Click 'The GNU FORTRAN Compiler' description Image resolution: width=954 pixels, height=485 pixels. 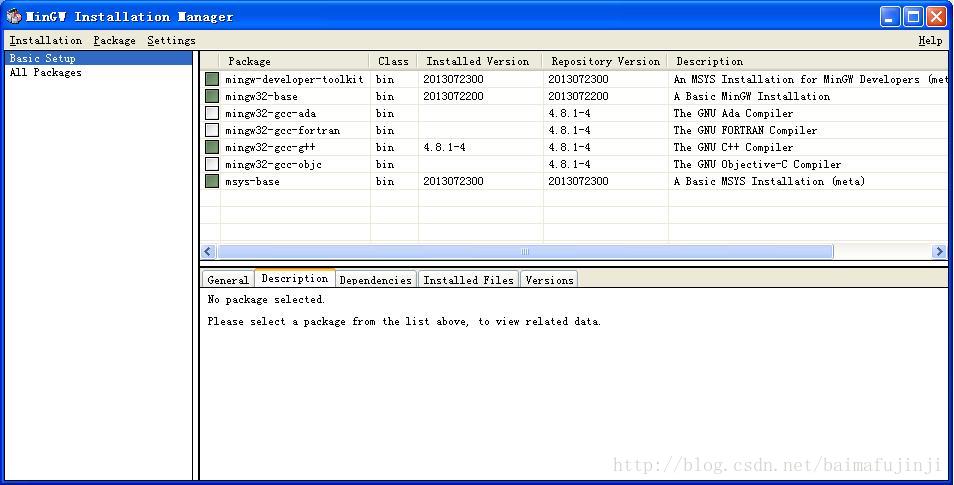[745, 130]
